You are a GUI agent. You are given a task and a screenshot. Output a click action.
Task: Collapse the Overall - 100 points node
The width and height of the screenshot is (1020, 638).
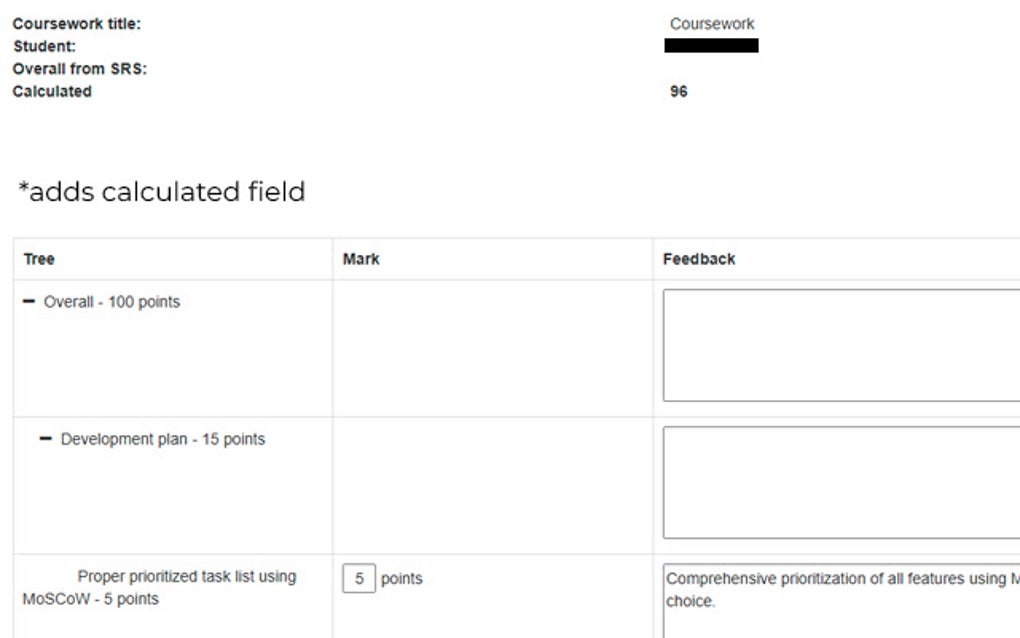click(28, 302)
